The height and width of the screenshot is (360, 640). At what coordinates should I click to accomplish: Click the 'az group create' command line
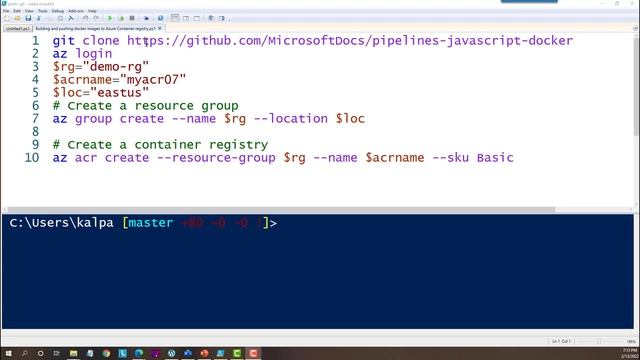coord(209,119)
